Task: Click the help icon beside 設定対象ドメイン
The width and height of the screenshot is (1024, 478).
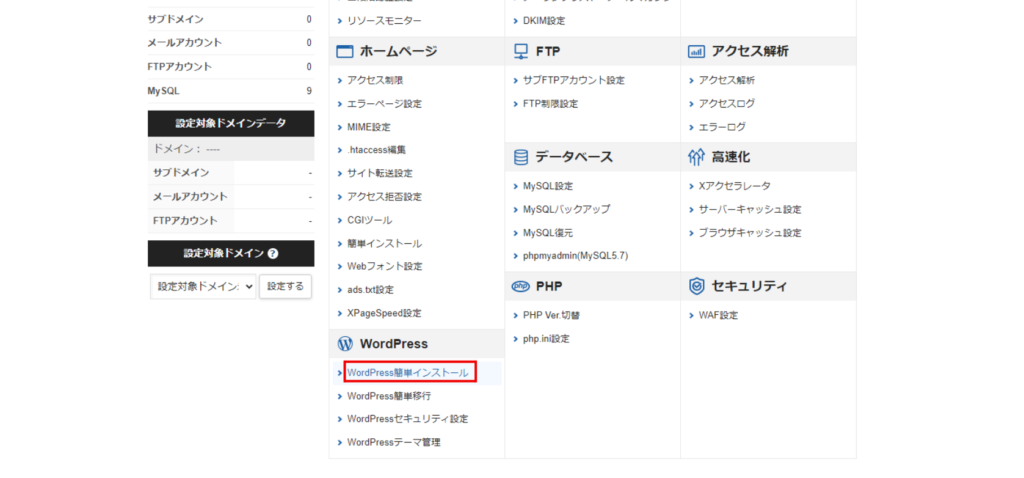Action: click(x=273, y=253)
